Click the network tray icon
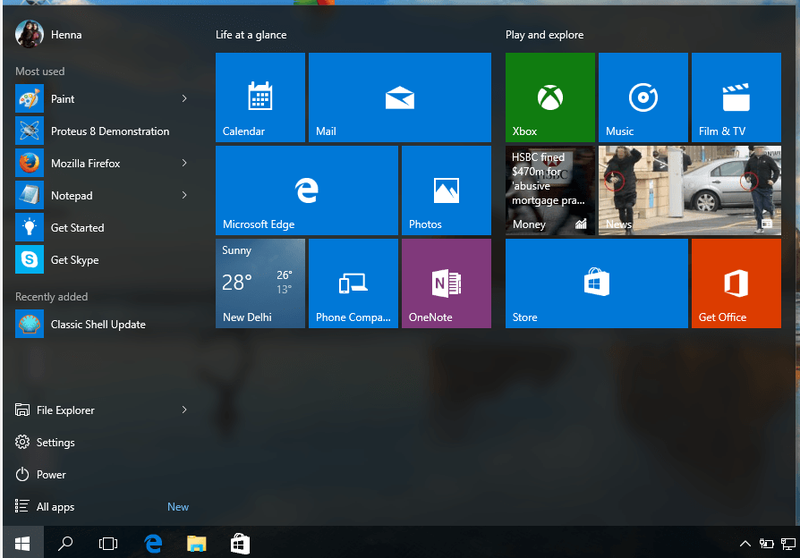This screenshot has width=800, height=558. [x=788, y=544]
